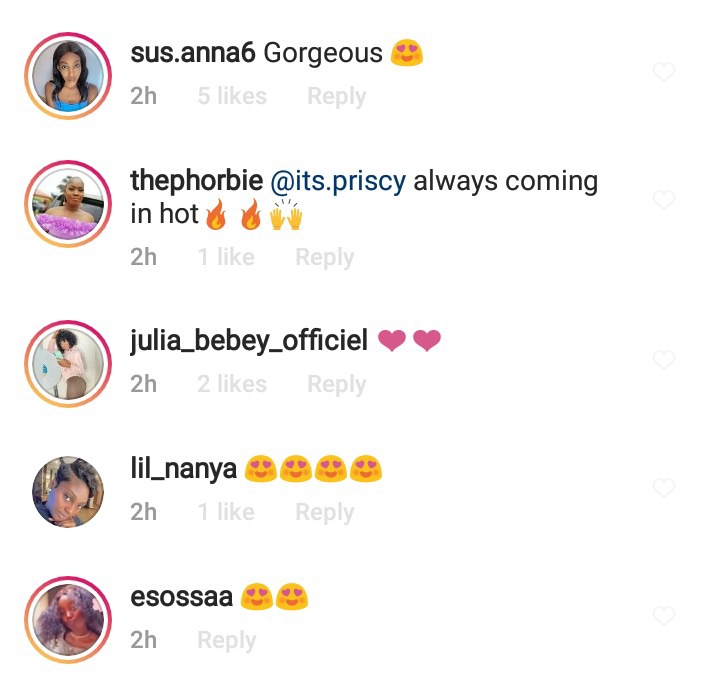Open esossaa username link
720x678 pixels.
click(x=182, y=597)
